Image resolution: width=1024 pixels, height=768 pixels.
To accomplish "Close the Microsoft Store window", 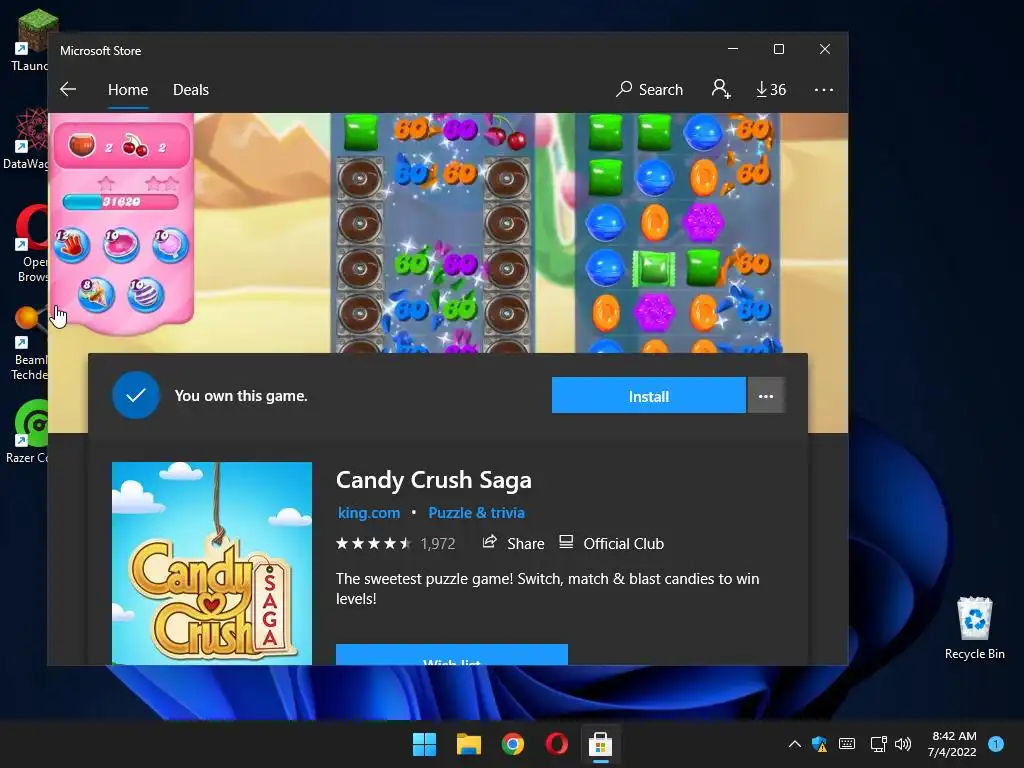I will 825,49.
